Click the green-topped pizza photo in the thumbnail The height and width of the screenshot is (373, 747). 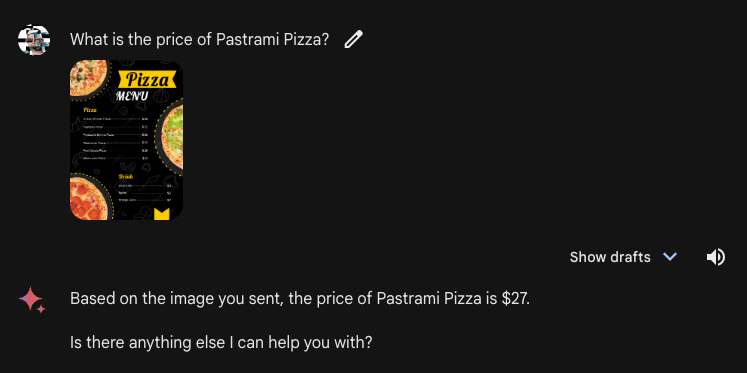coord(172,136)
